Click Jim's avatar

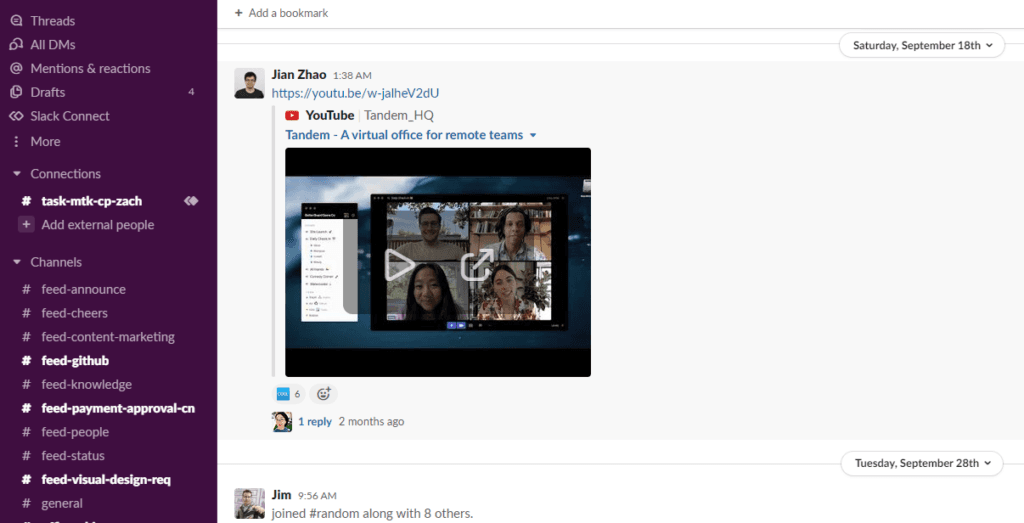(249, 503)
